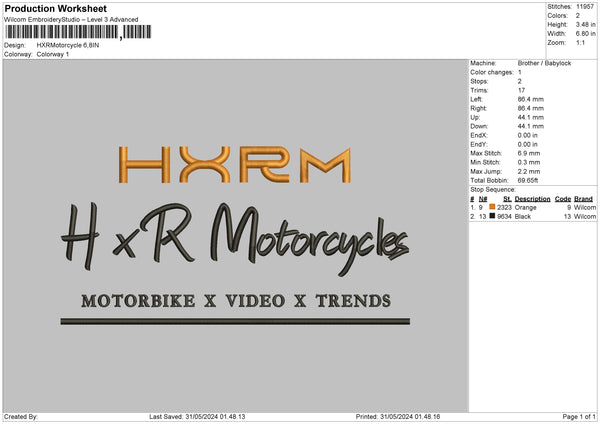Click the Black description in stop 2
600x424 pixels.
tap(523, 217)
